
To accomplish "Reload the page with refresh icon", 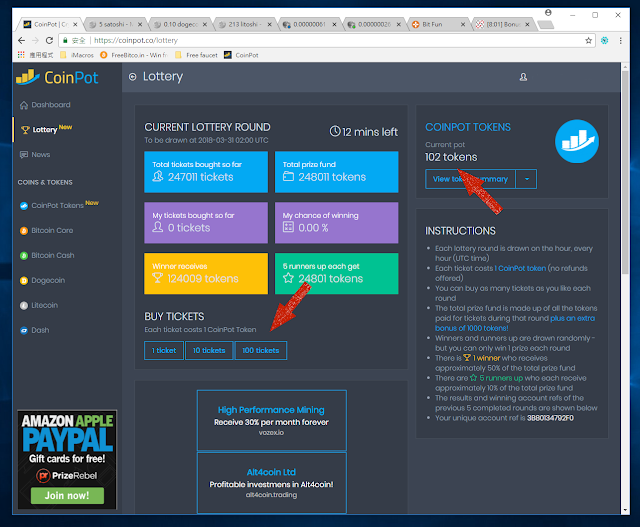I will pyautogui.click(x=49, y=40).
